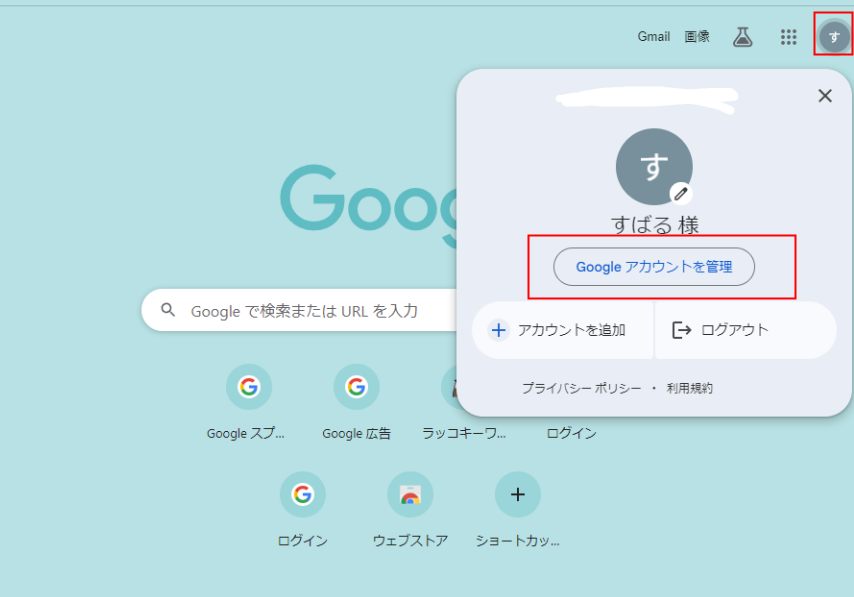The image size is (854, 597).
Task: Click the すばる profile avatar in the menu
Action: pos(654,166)
